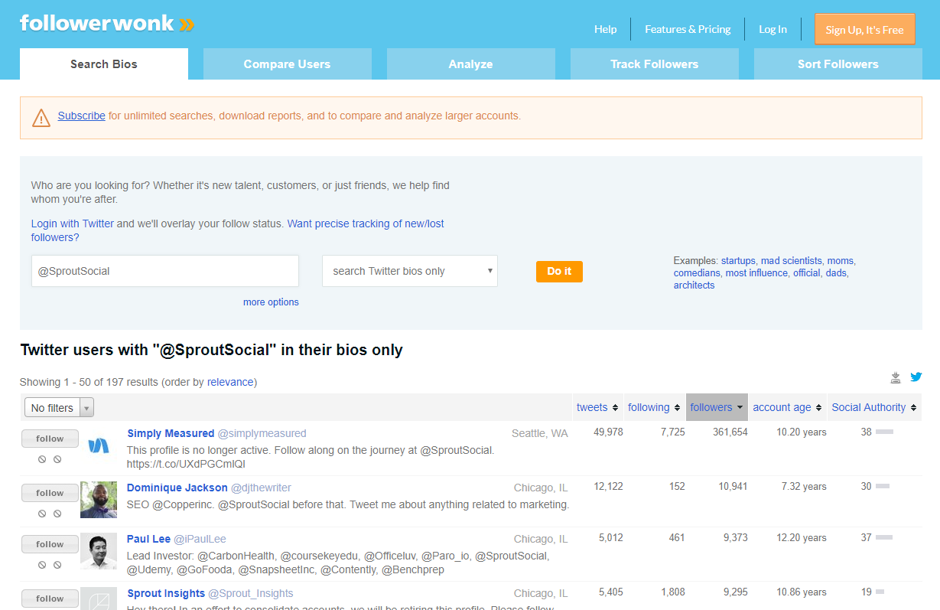The width and height of the screenshot is (940, 610).
Task: Open Dominique Jackson's profile photo
Action: coord(98,500)
